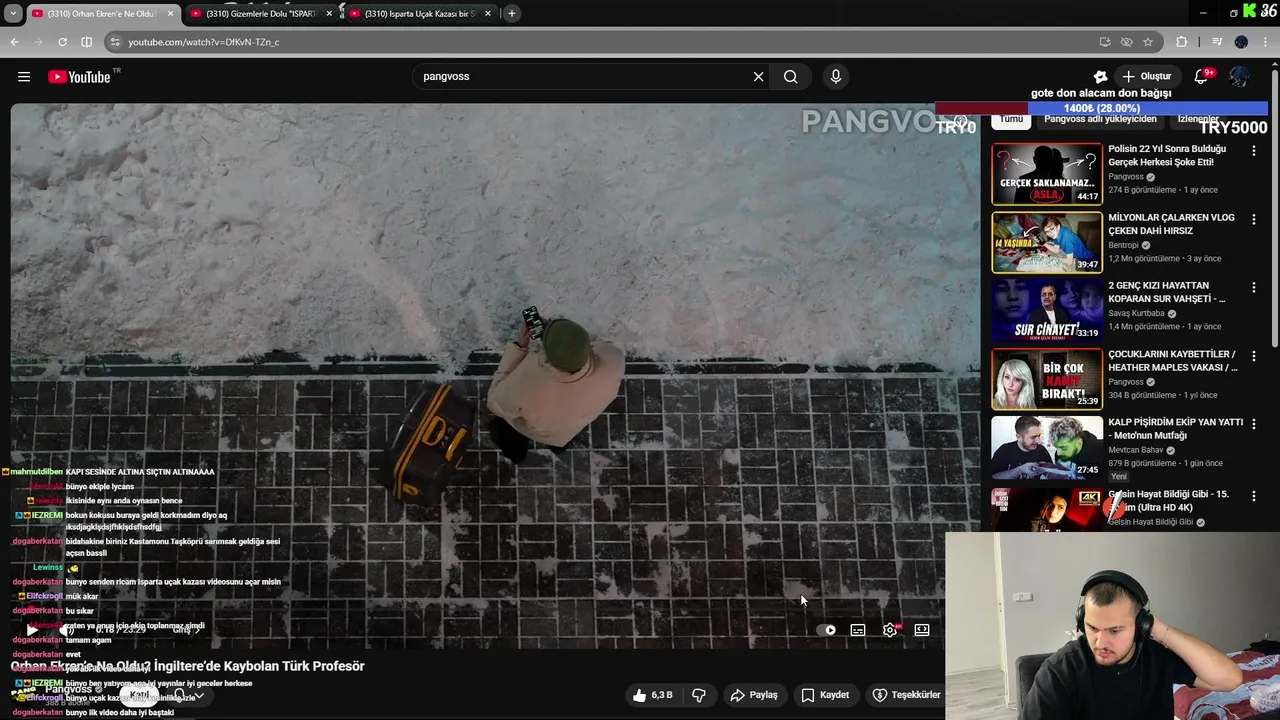
Task: Click the icon left of Oluştur
Action: click(x=1100, y=77)
